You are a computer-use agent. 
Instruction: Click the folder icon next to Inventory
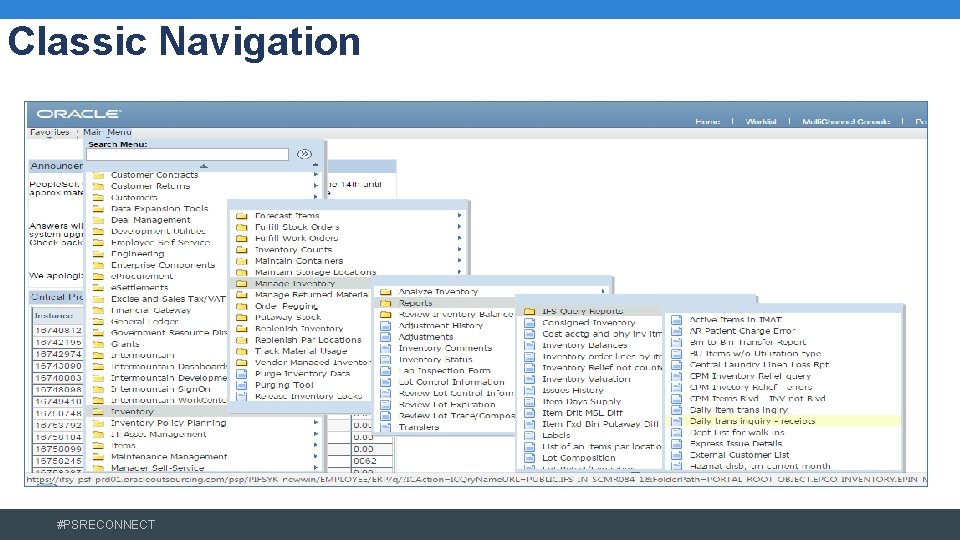pos(98,411)
